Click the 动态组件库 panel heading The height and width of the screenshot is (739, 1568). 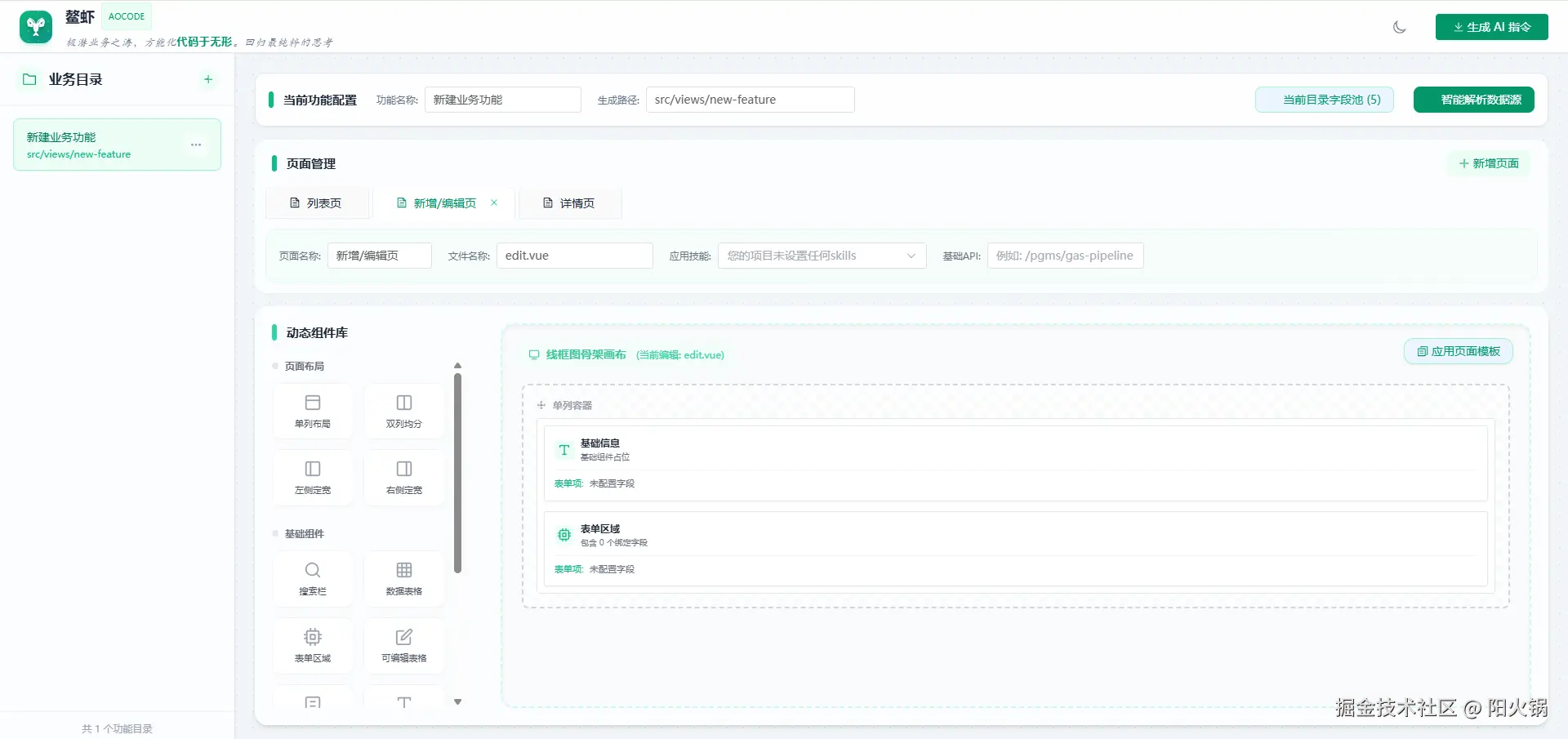[317, 332]
